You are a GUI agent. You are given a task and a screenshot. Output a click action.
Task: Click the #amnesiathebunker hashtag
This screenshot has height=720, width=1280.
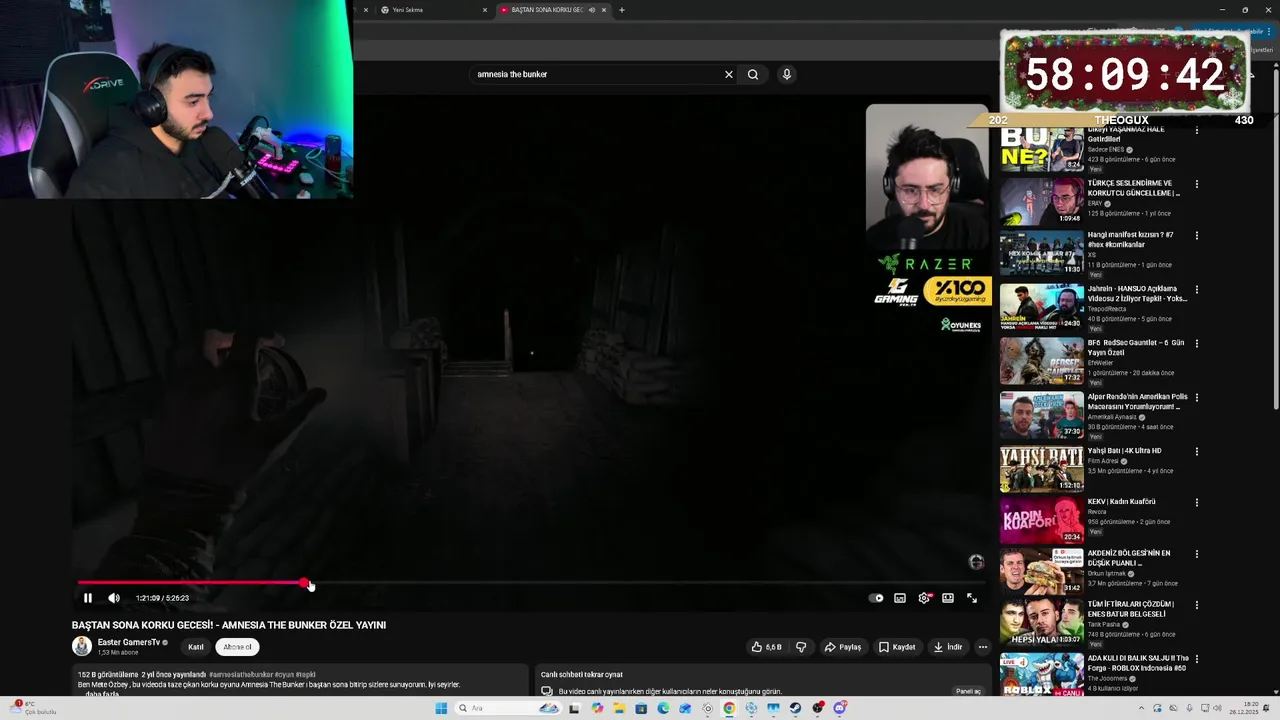(240, 675)
